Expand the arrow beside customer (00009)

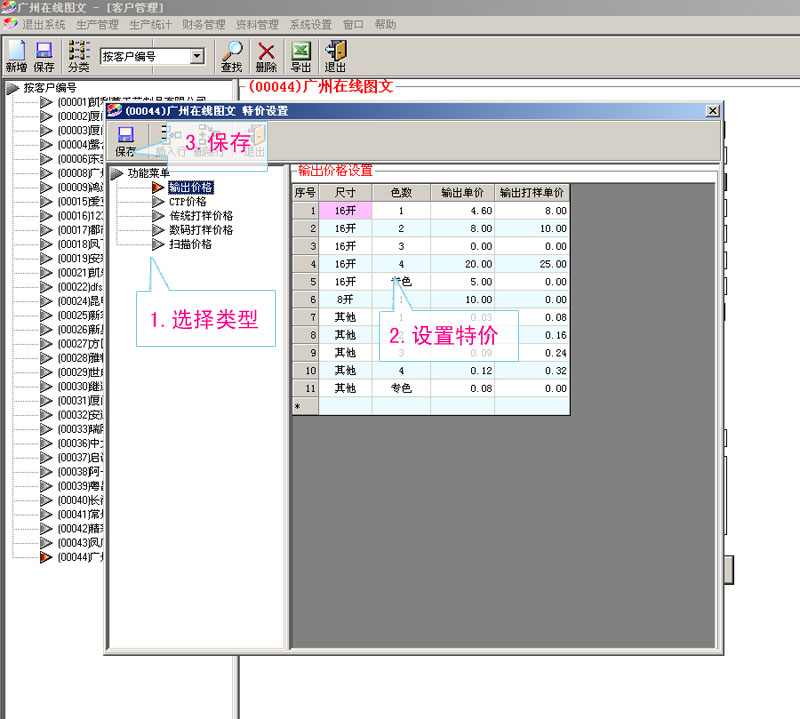coord(46,187)
